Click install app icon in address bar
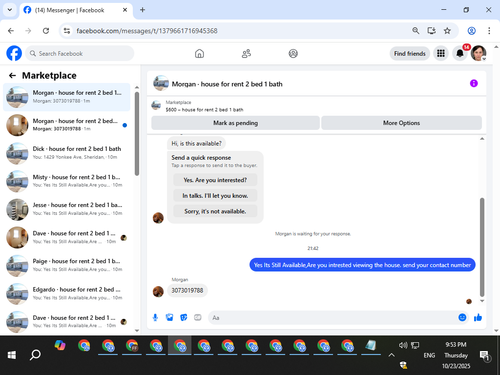The image size is (500, 375). click(x=432, y=31)
